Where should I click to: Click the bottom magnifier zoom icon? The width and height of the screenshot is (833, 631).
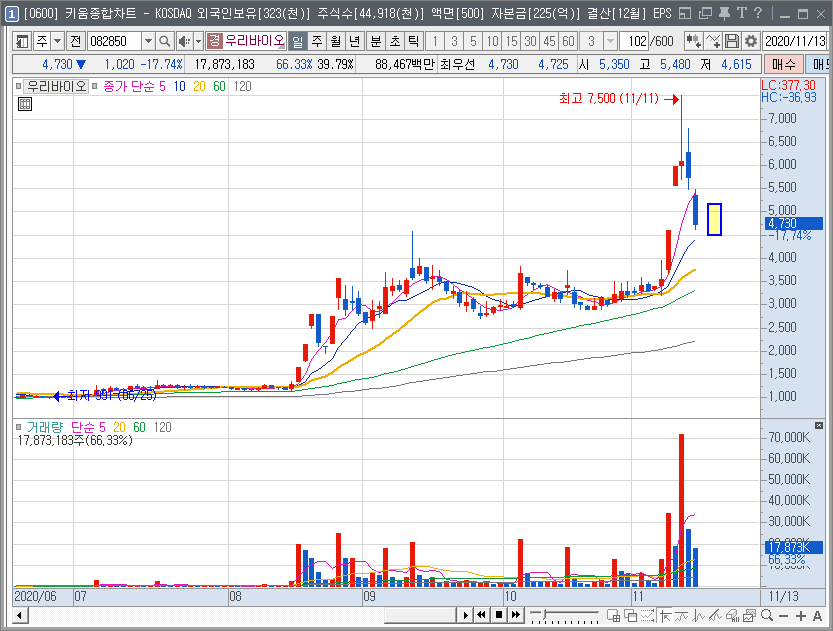(766, 616)
